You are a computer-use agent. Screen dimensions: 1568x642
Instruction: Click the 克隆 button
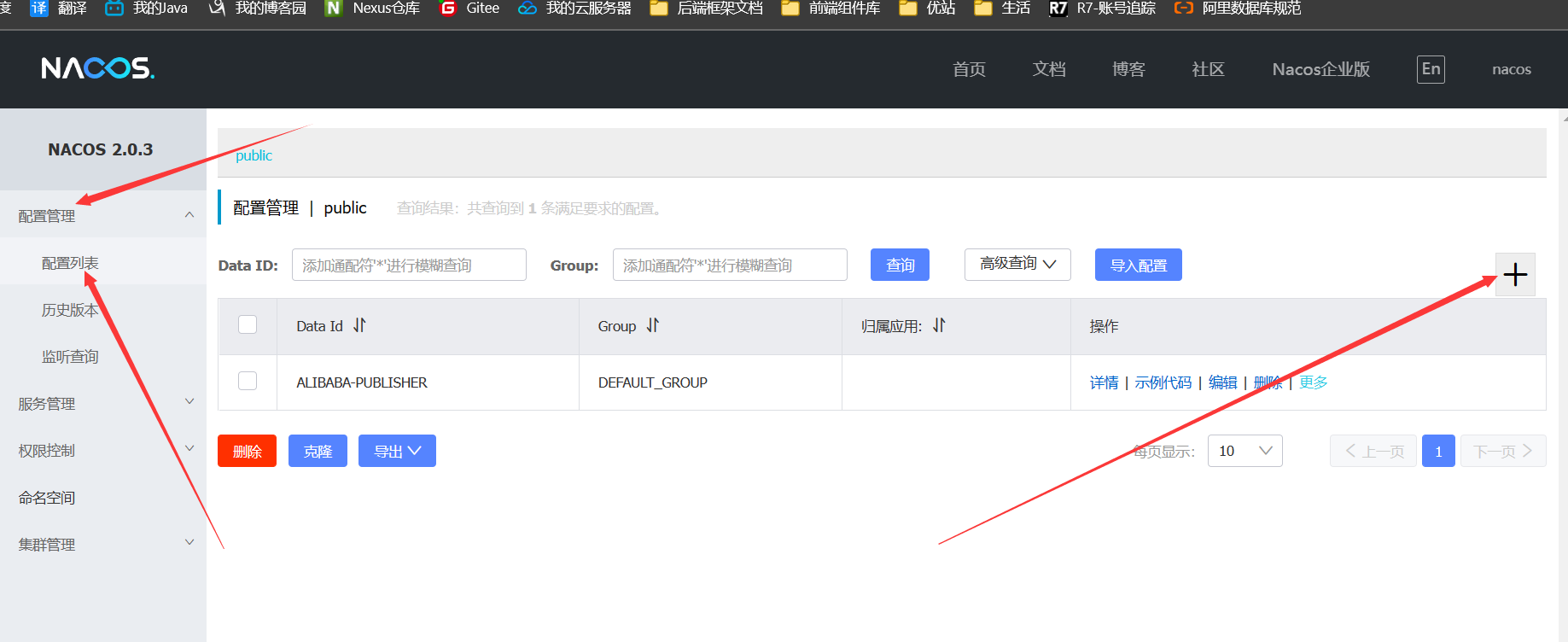click(318, 451)
